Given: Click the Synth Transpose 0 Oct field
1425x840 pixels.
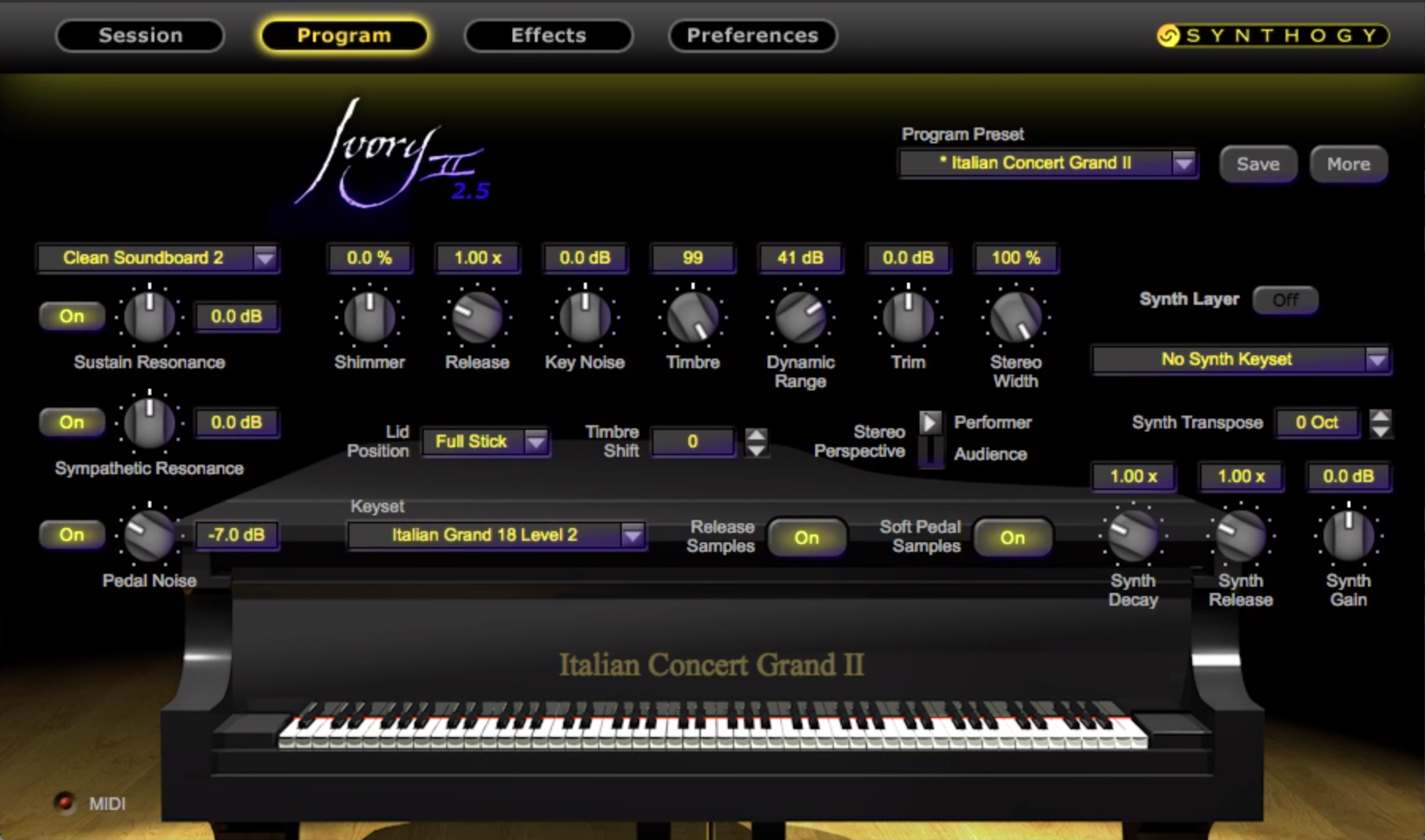Looking at the screenshot, I should point(1316,423).
